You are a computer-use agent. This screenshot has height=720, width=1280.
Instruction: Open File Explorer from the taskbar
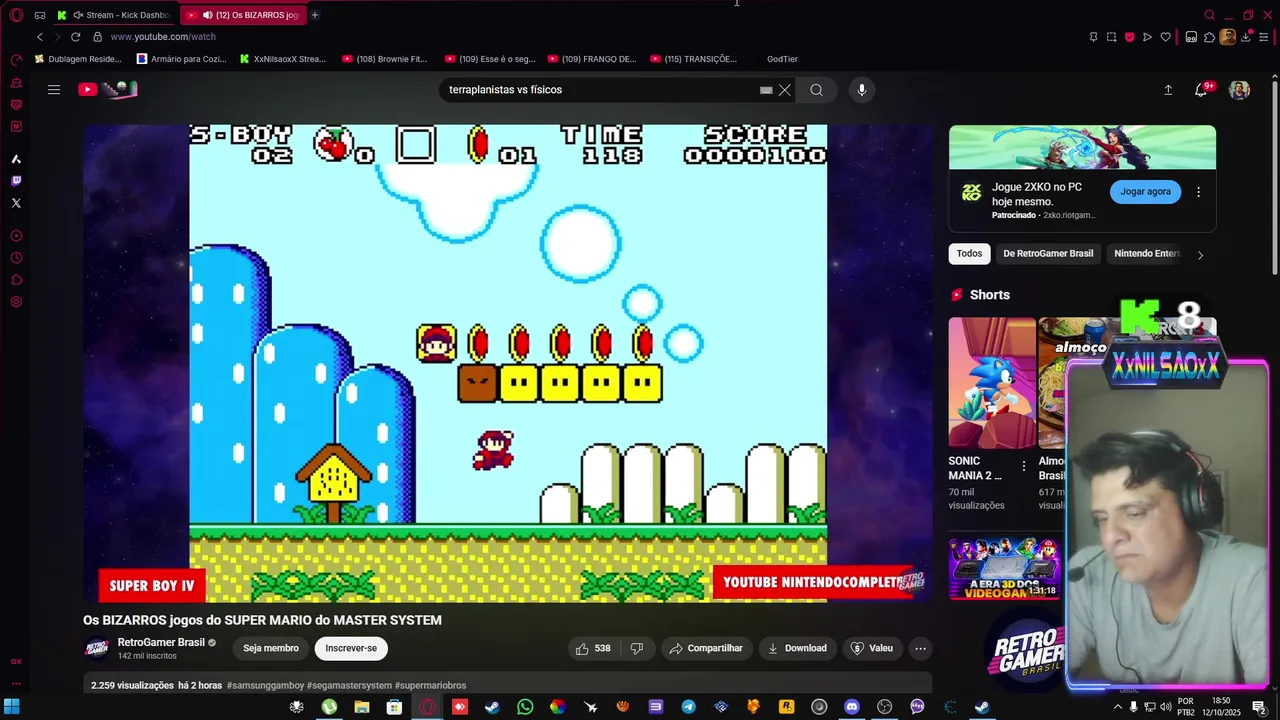[x=362, y=707]
